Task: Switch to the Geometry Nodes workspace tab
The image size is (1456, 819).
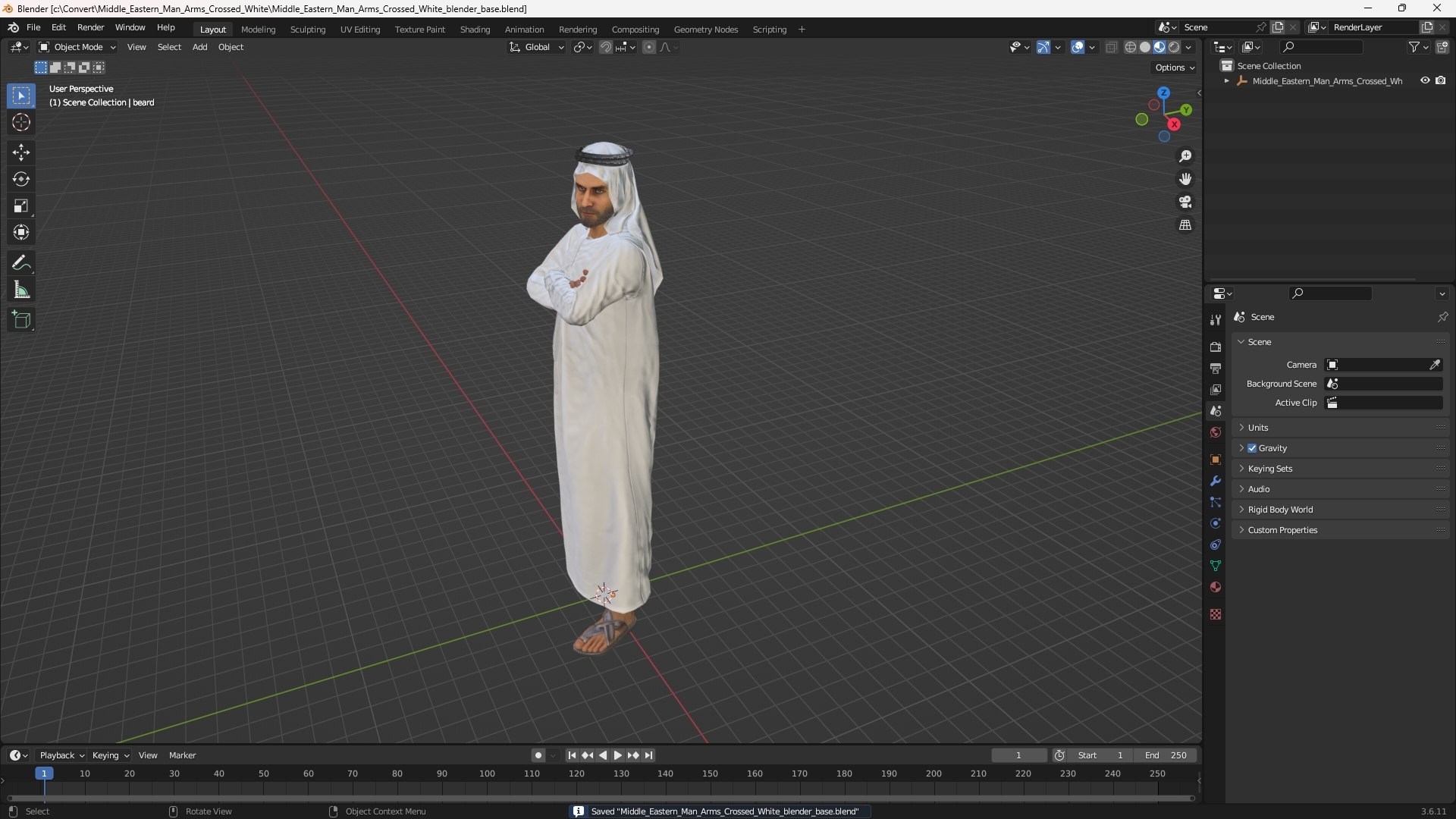Action: [705, 30]
